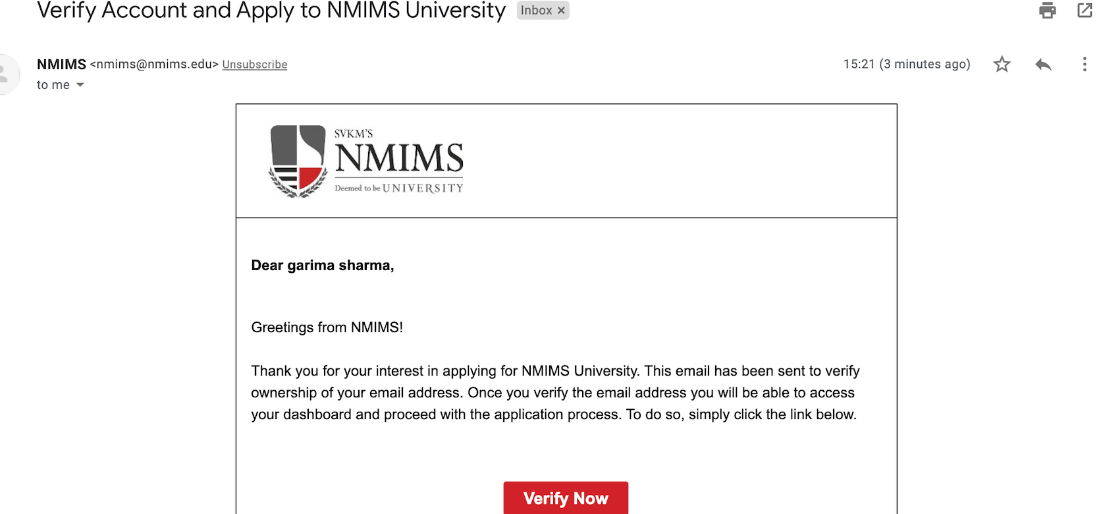Click the red Verify Now button
Screen dimensions: 1101x514
click(x=566, y=498)
